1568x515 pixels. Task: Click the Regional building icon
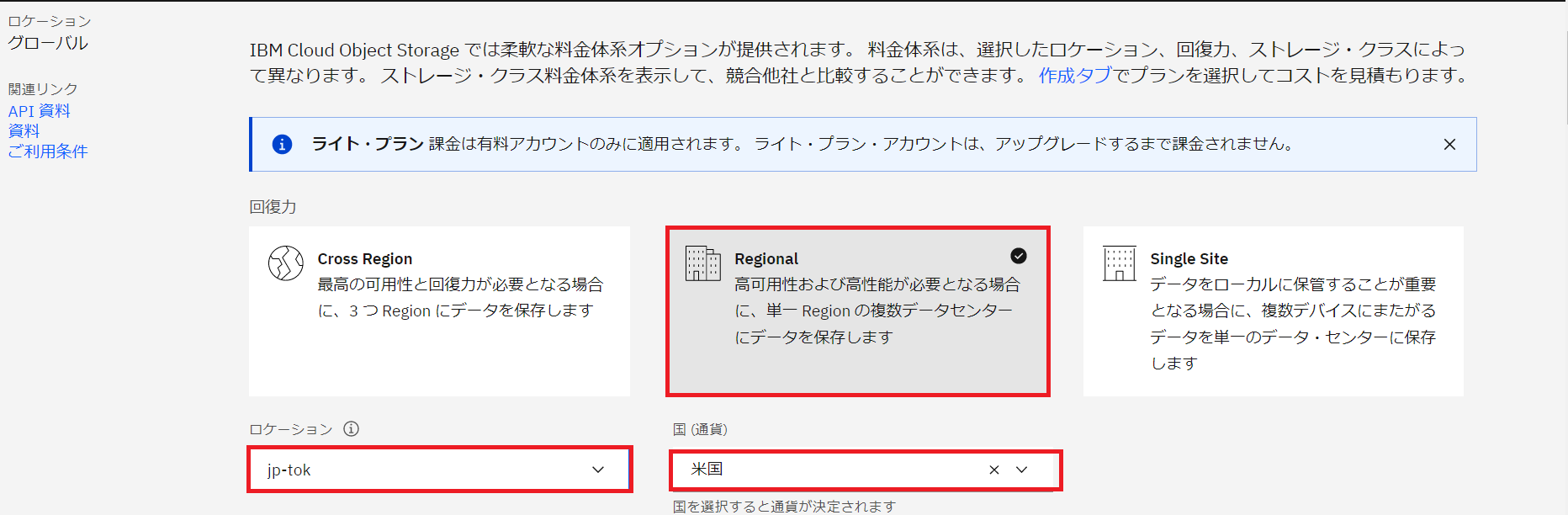pyautogui.click(x=702, y=263)
